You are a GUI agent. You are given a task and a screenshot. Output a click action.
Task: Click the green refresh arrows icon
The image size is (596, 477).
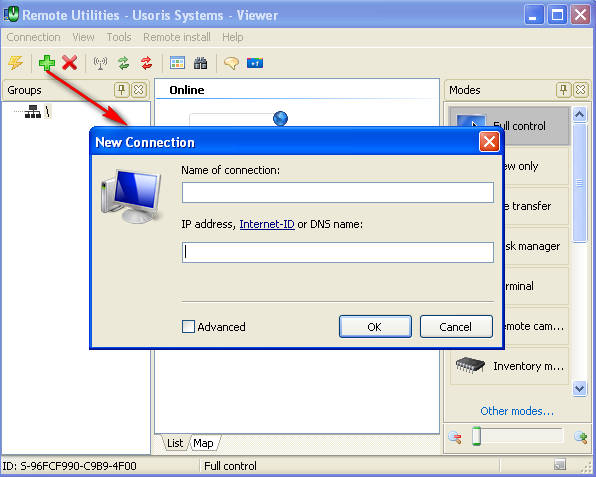pyautogui.click(x=124, y=63)
